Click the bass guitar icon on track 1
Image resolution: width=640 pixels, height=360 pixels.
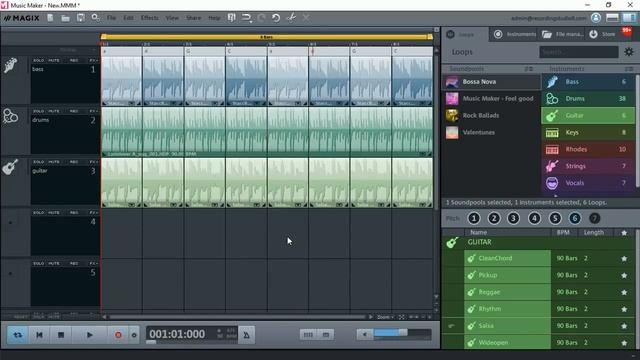click(x=11, y=65)
